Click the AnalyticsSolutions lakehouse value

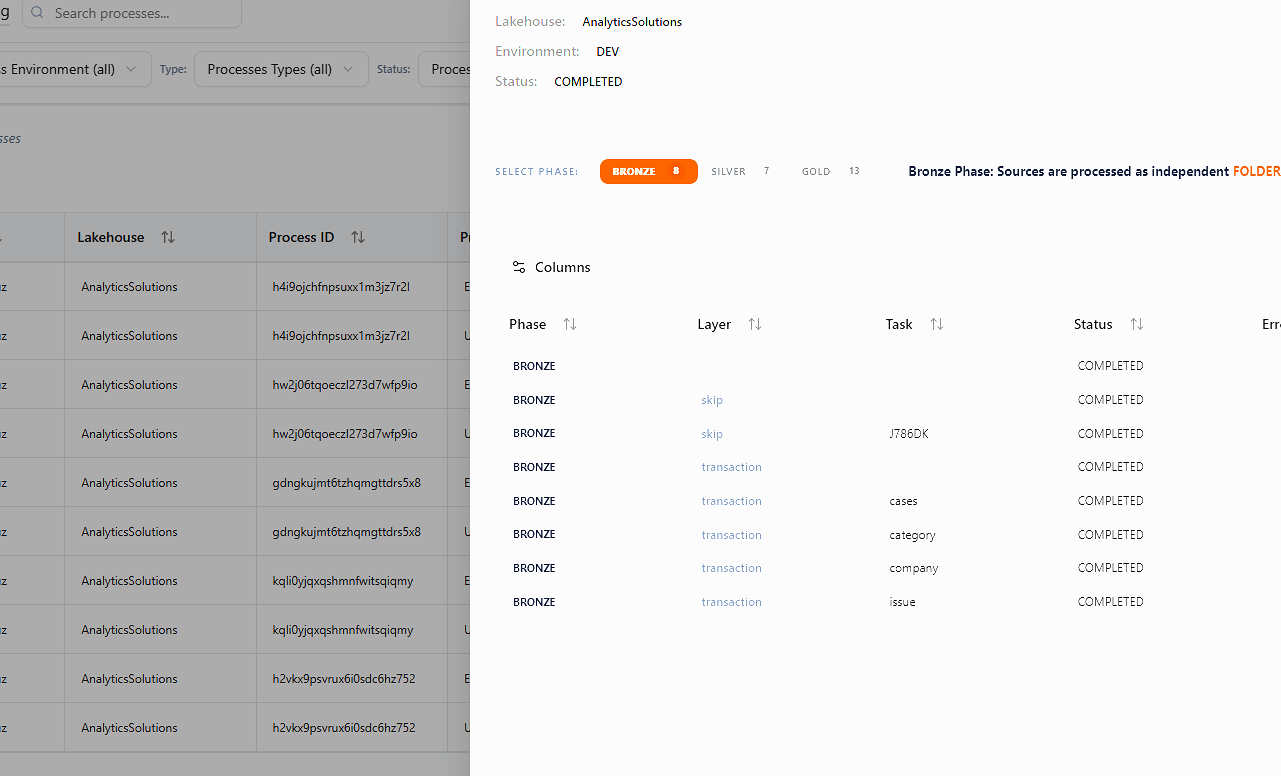click(631, 21)
